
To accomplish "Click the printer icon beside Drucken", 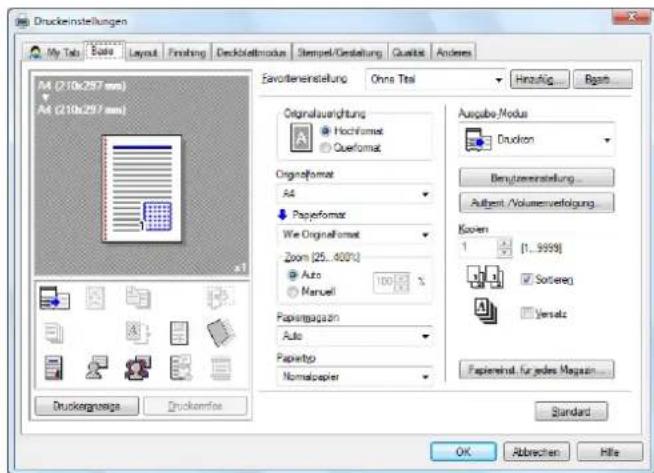I will click(478, 140).
